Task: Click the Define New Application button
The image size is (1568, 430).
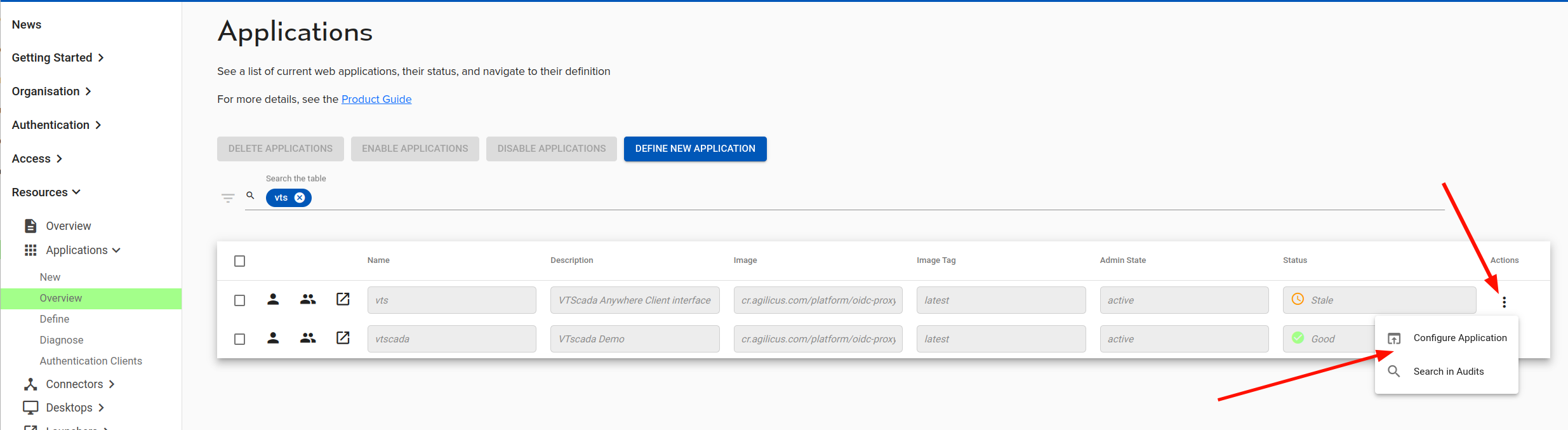Action: [x=695, y=149]
